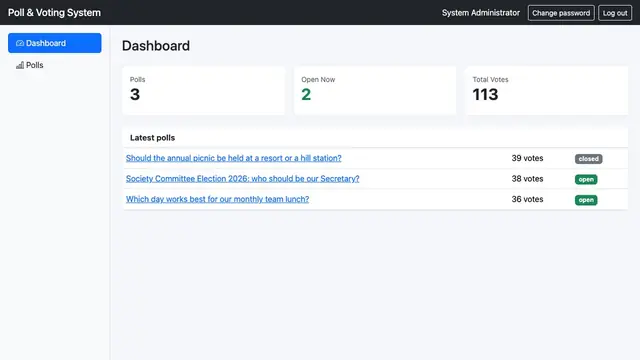
Task: Click the Total Votes value 113
Action: click(x=485, y=95)
